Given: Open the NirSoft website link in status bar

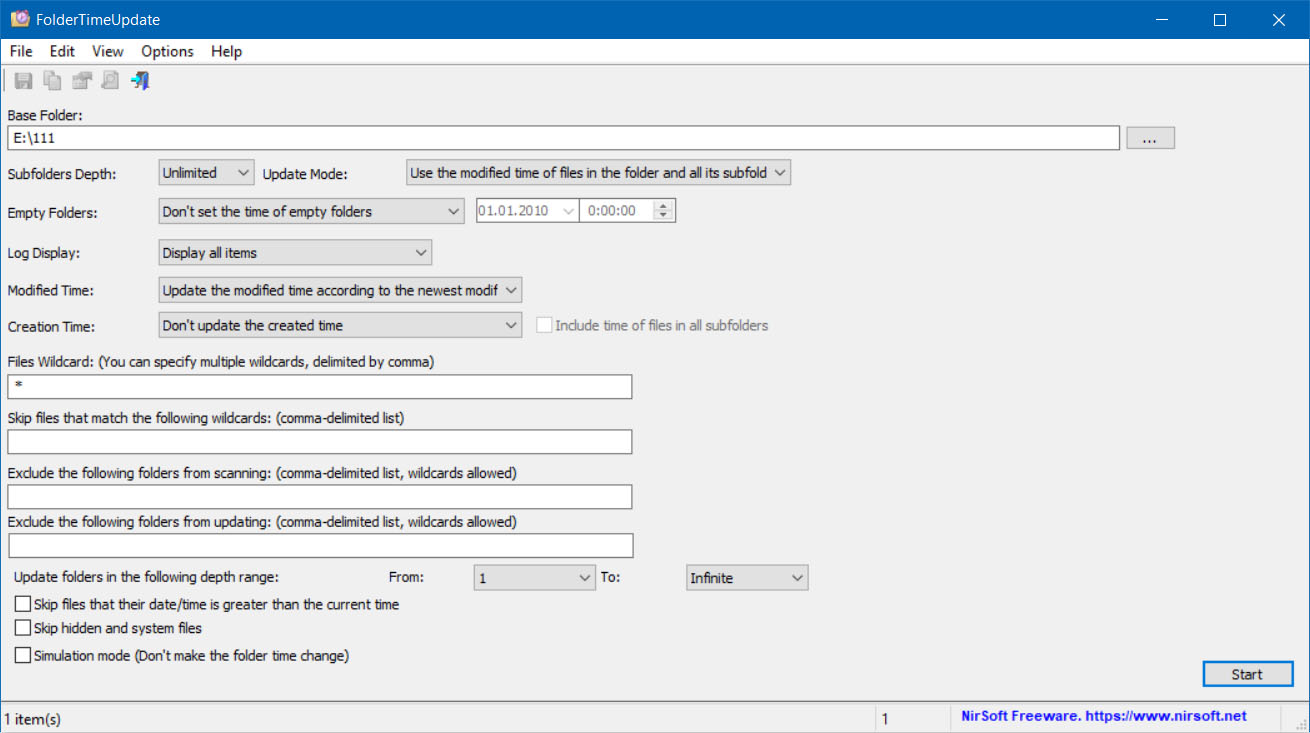Looking at the screenshot, I should [1103, 716].
